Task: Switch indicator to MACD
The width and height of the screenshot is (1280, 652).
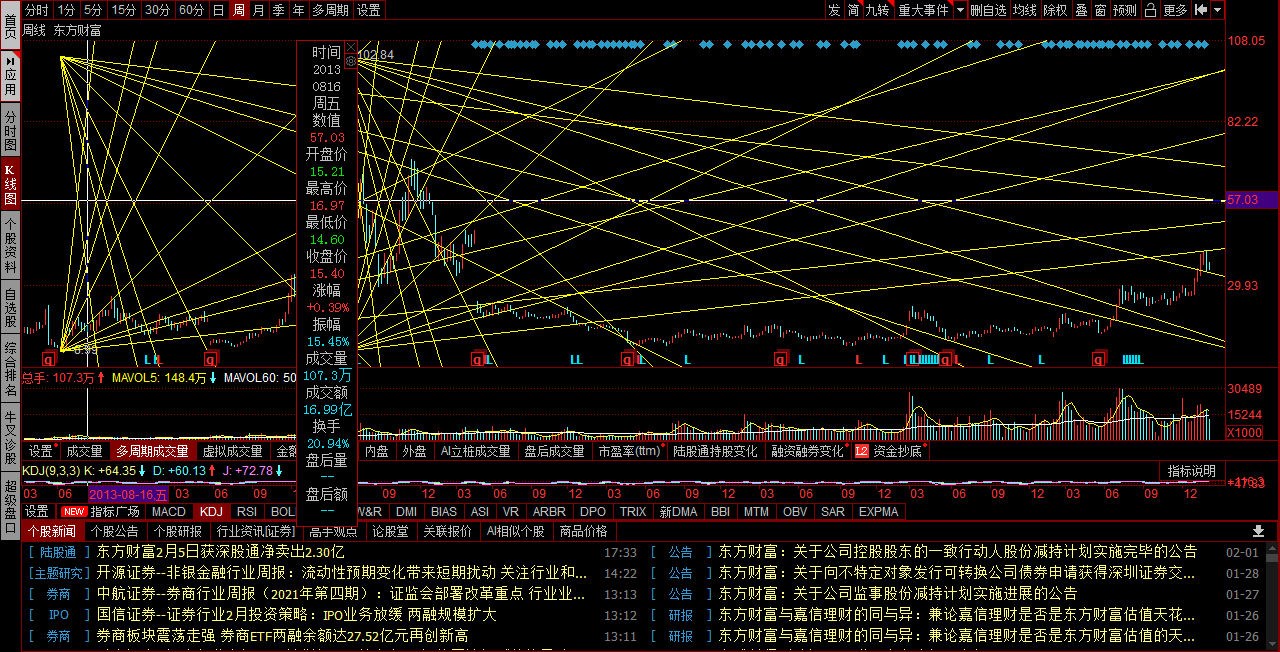Action: click(169, 511)
